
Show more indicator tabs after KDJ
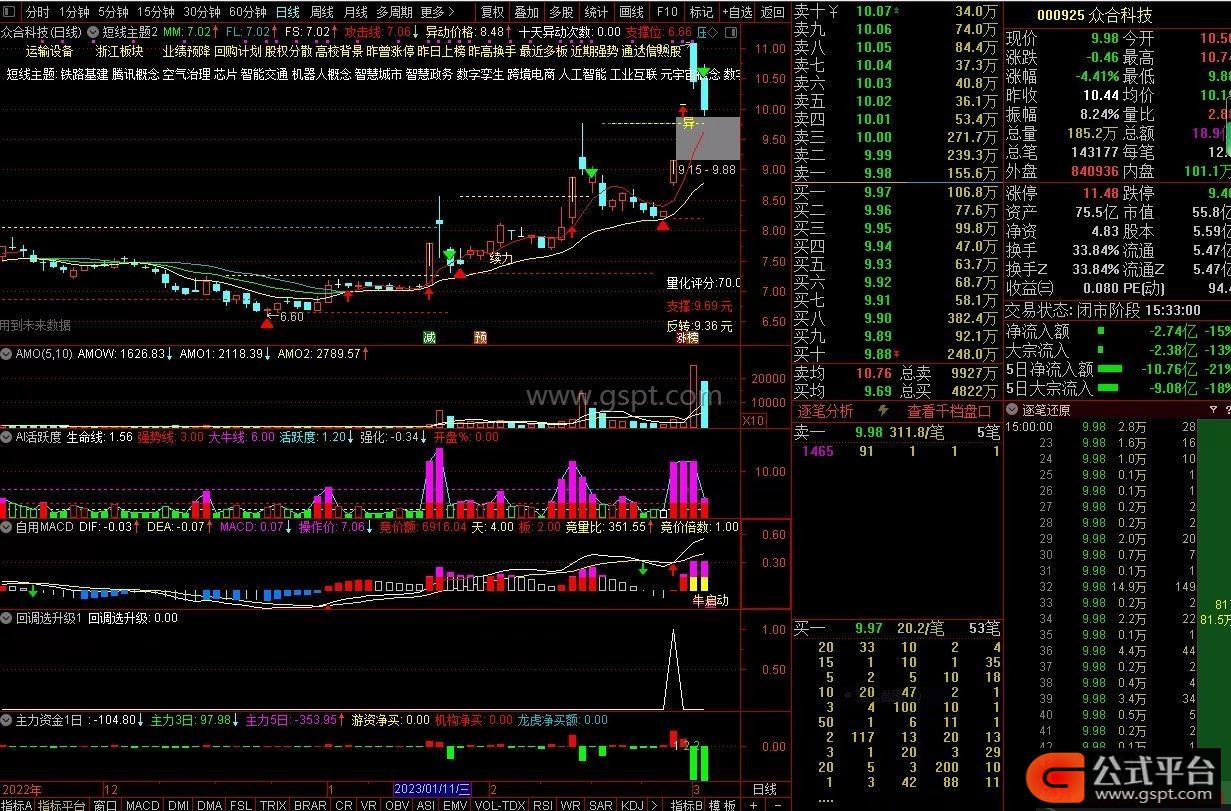[x=654, y=804]
